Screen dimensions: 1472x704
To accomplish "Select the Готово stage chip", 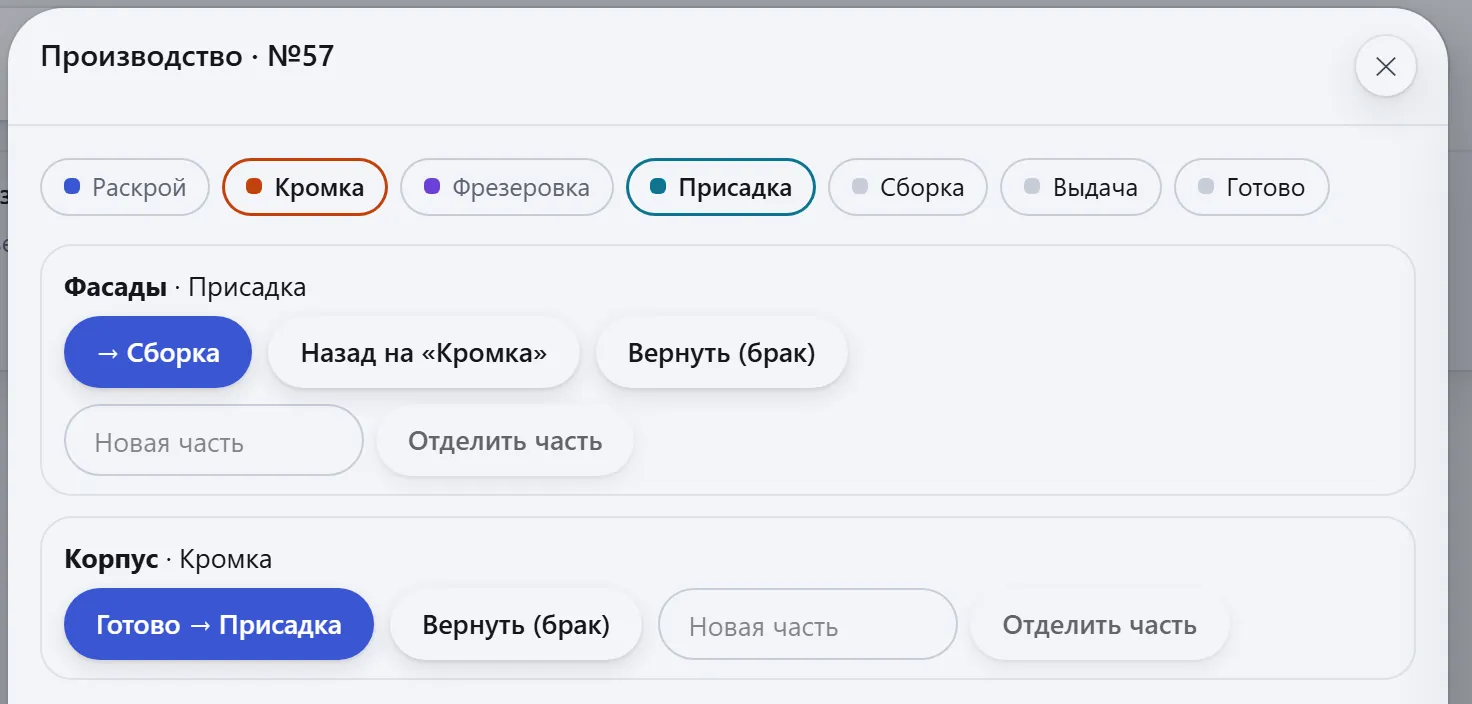I will tap(1252, 187).
